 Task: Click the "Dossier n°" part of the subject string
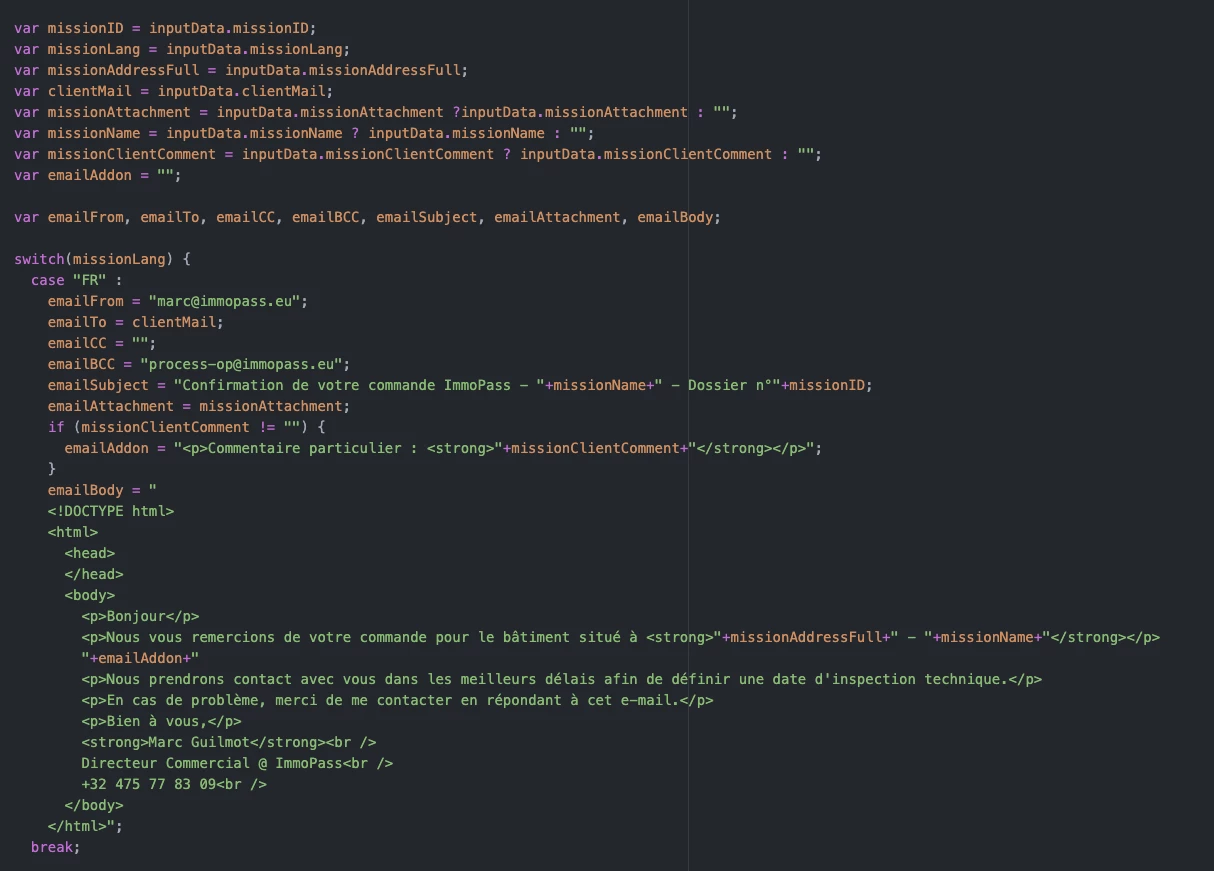pos(732,385)
